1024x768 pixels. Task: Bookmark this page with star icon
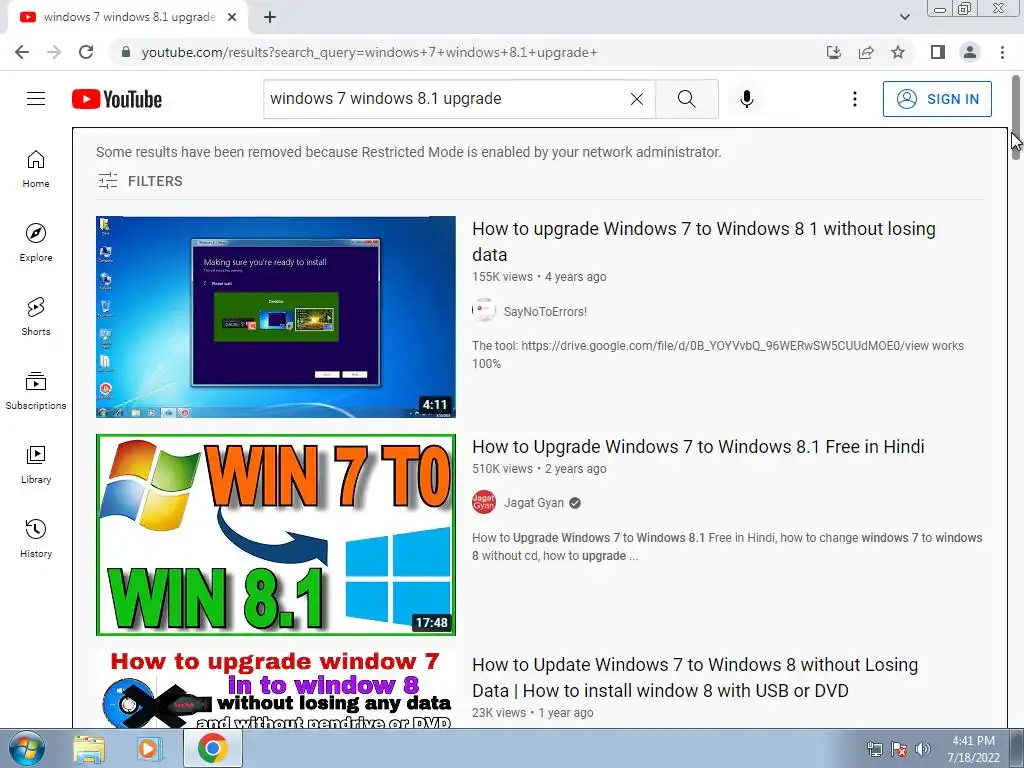point(898,52)
